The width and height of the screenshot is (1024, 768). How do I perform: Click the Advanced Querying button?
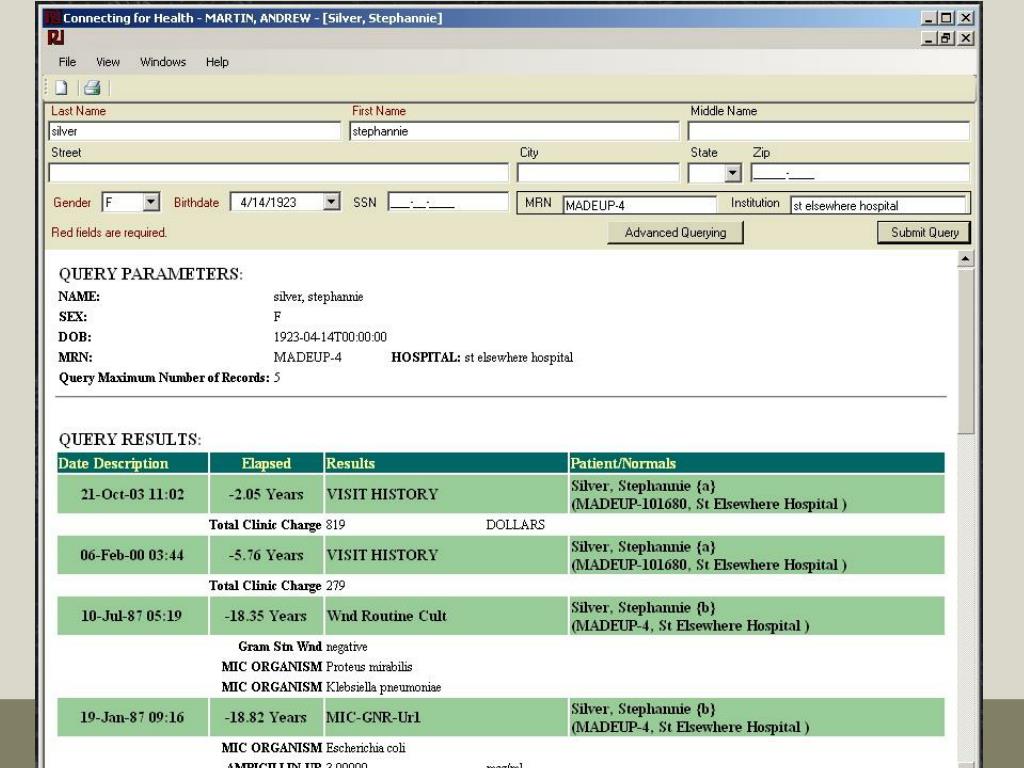675,232
